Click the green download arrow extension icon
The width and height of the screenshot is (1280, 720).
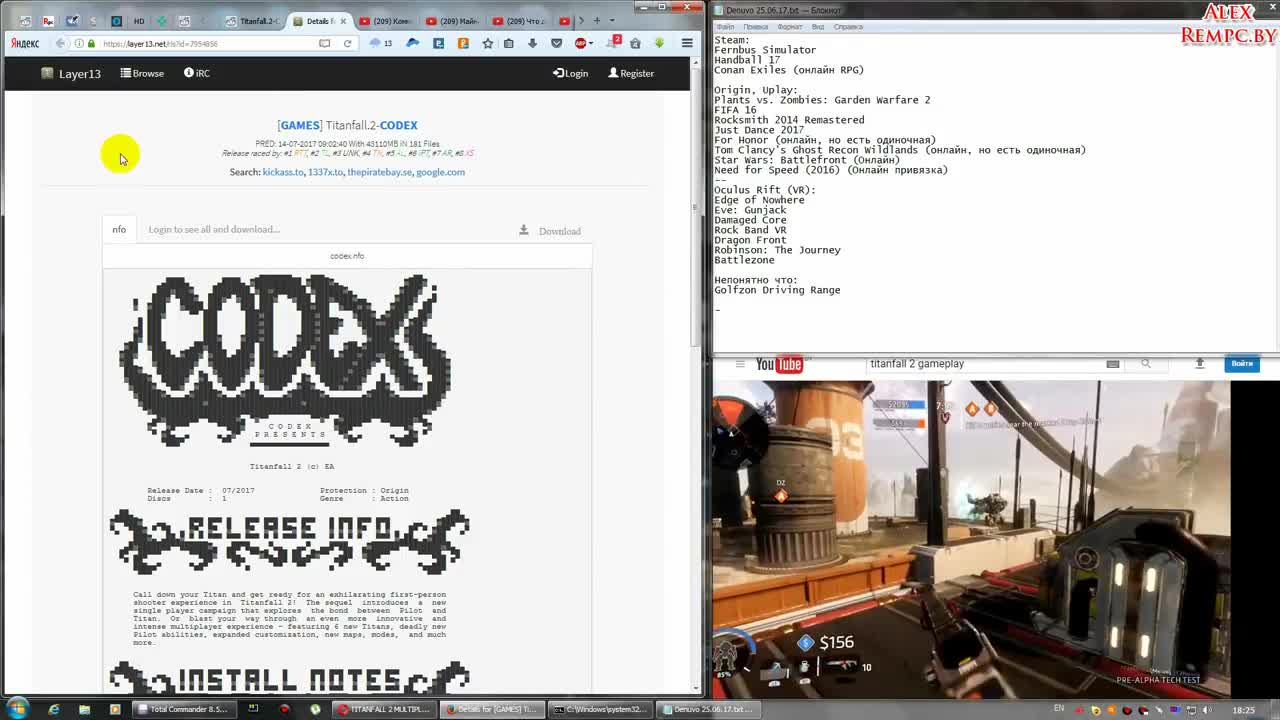[x=659, y=43]
